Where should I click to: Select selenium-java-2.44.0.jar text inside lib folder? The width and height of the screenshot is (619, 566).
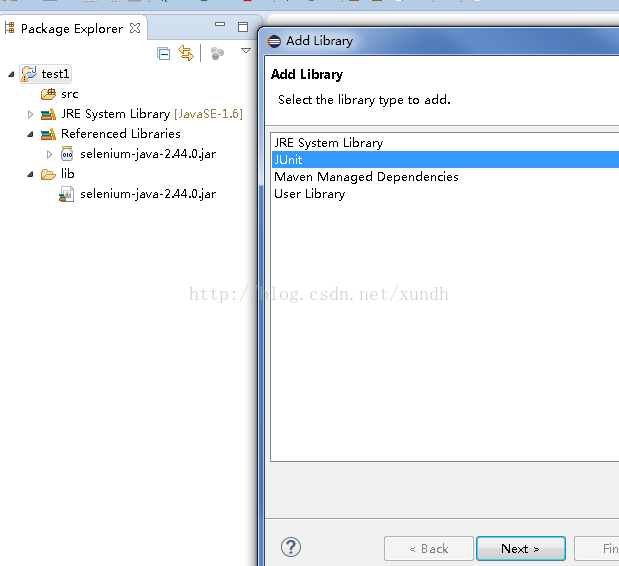pyautogui.click(x=148, y=194)
